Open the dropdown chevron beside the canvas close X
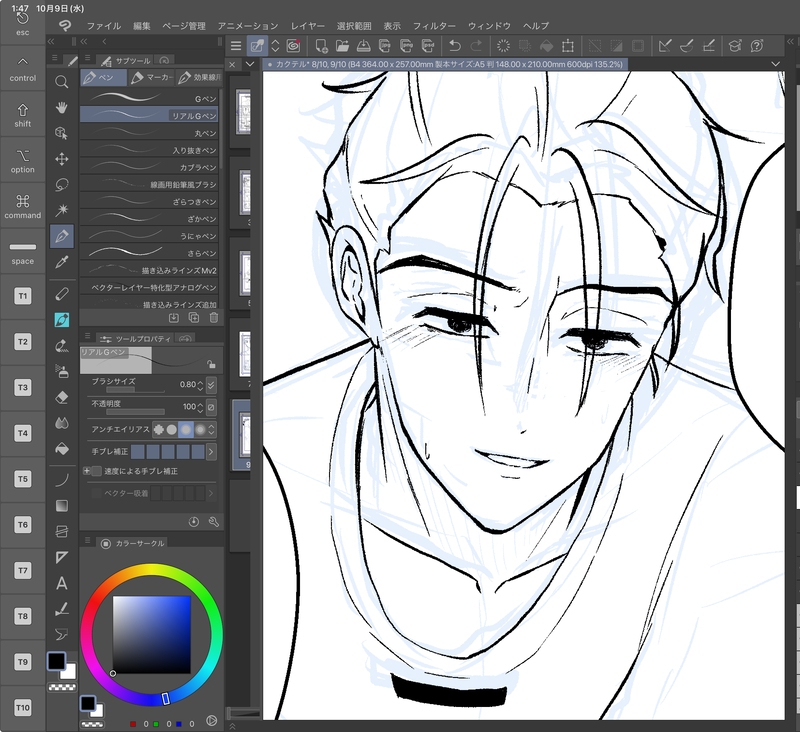The image size is (800, 732). pos(249,64)
